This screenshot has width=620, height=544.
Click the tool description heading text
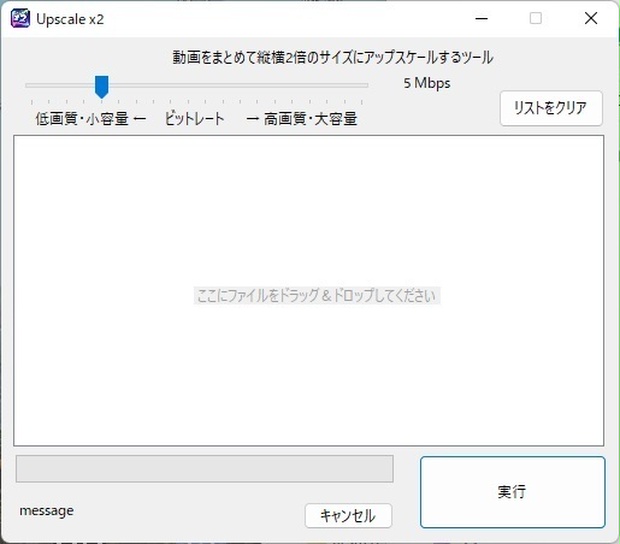[x=333, y=57]
